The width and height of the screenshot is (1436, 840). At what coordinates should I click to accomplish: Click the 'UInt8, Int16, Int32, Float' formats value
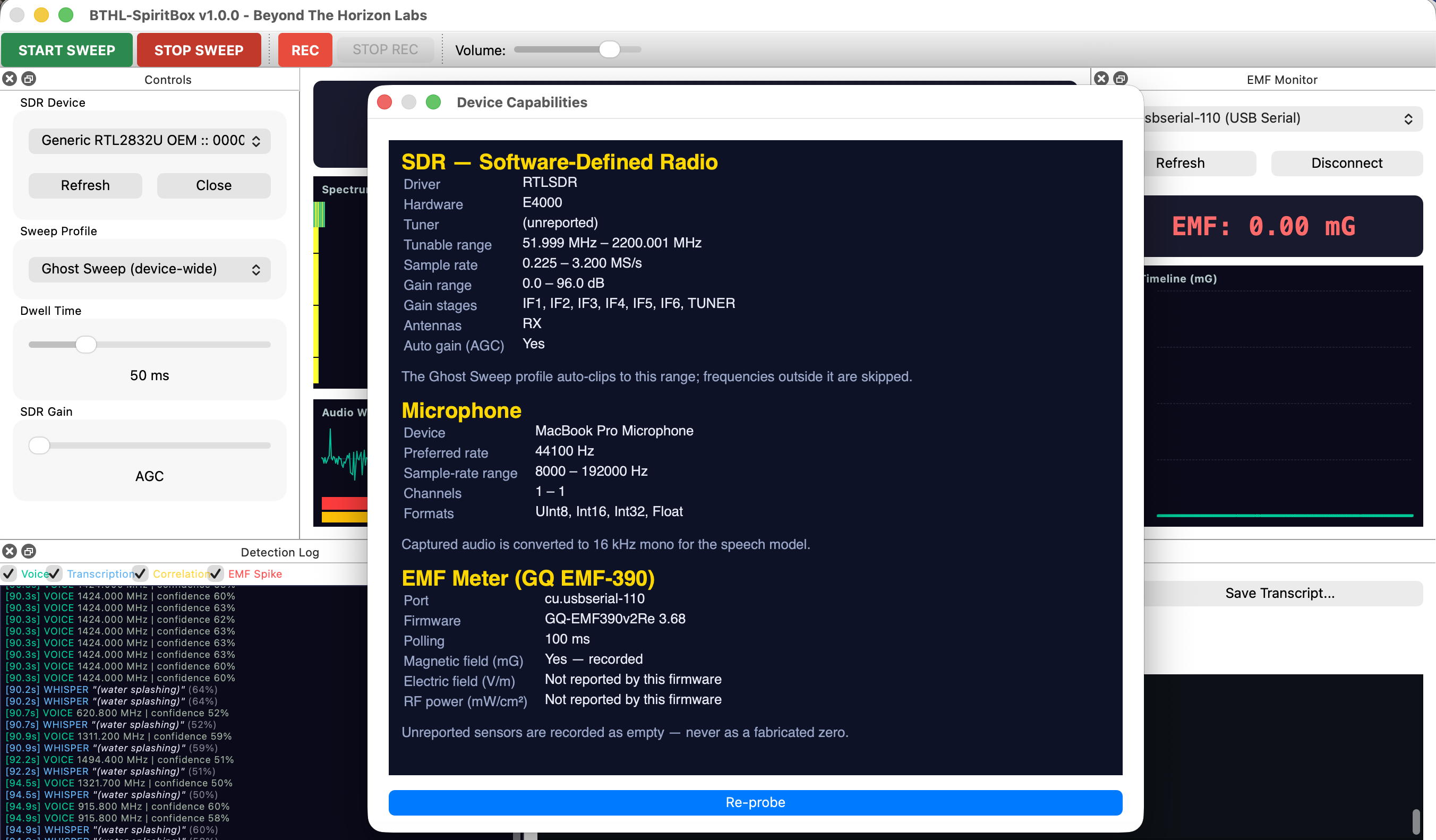(x=609, y=512)
